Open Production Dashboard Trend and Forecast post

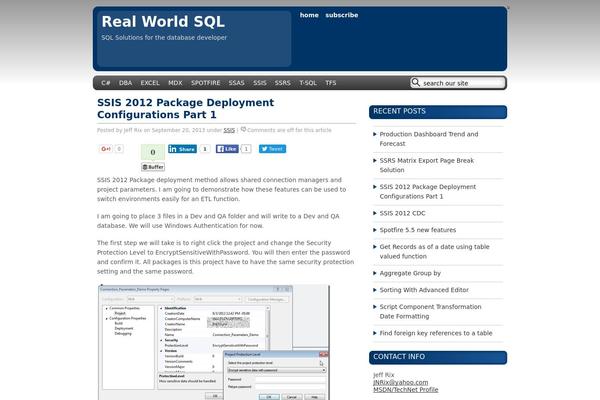click(429, 139)
